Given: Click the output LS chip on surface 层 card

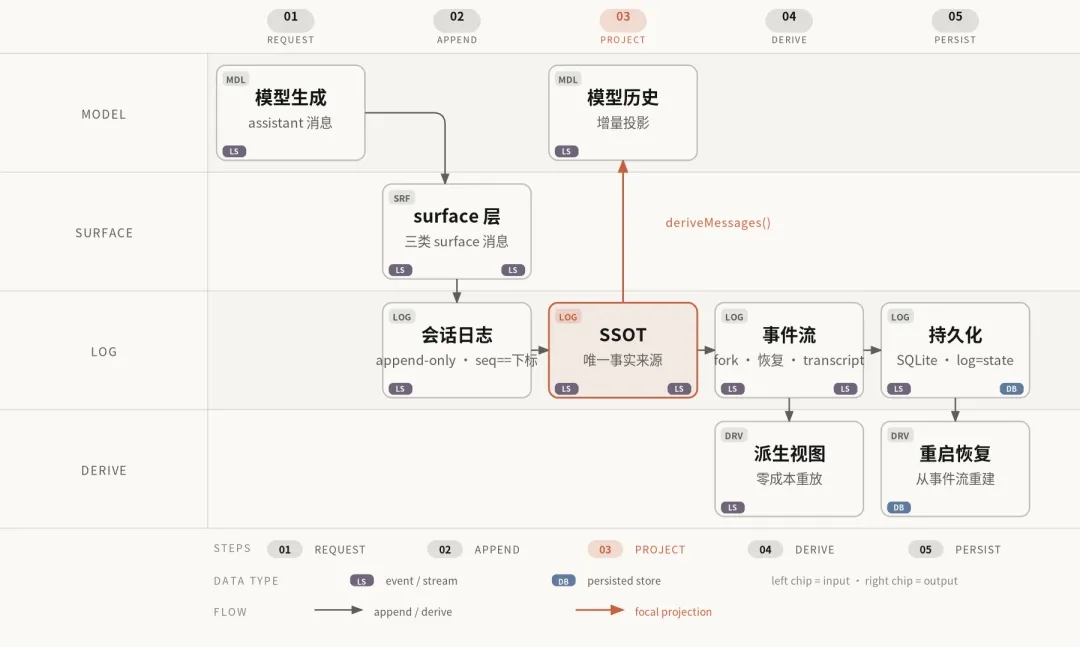Looking at the screenshot, I should [513, 270].
